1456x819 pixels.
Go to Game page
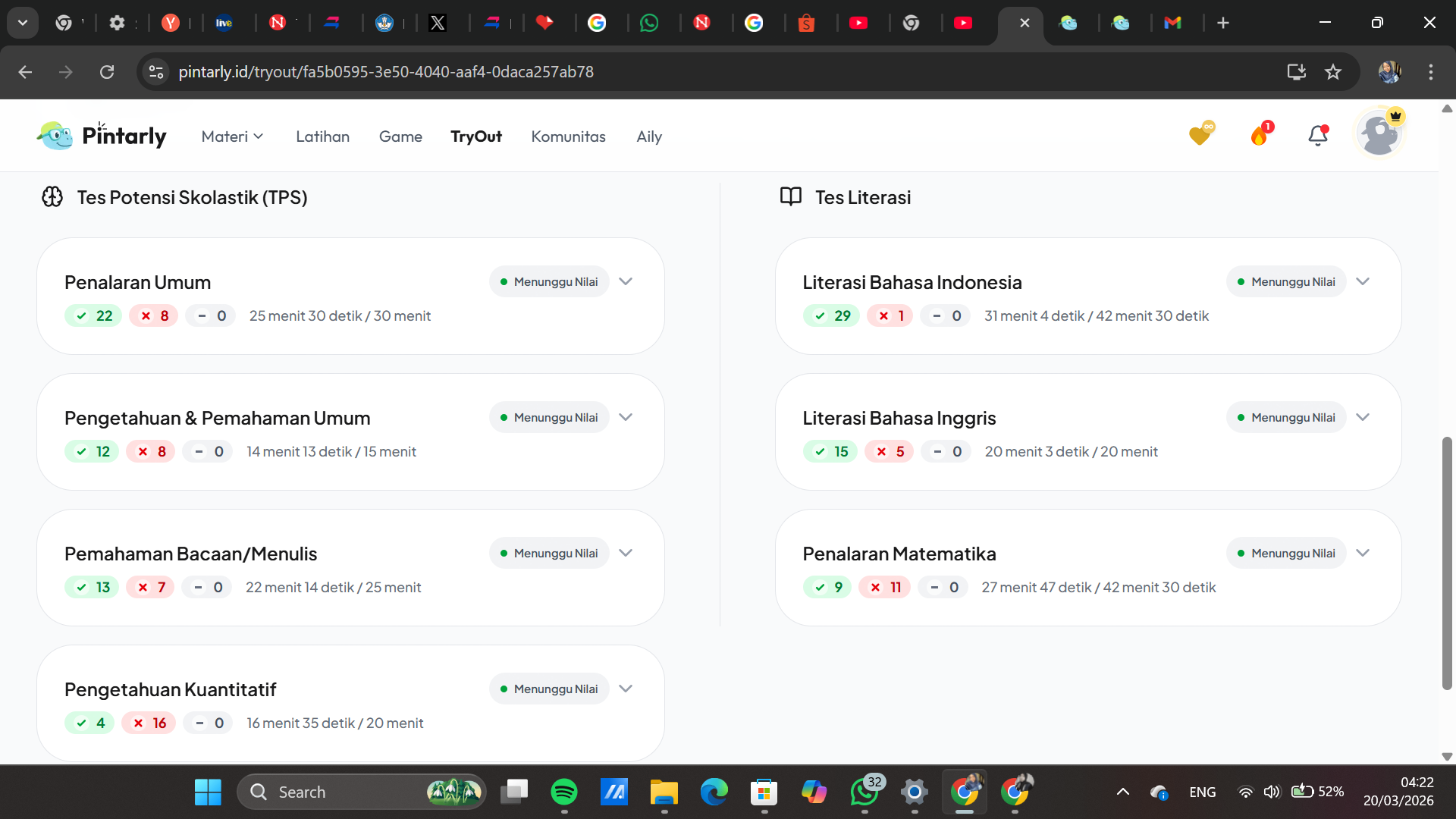click(x=400, y=136)
